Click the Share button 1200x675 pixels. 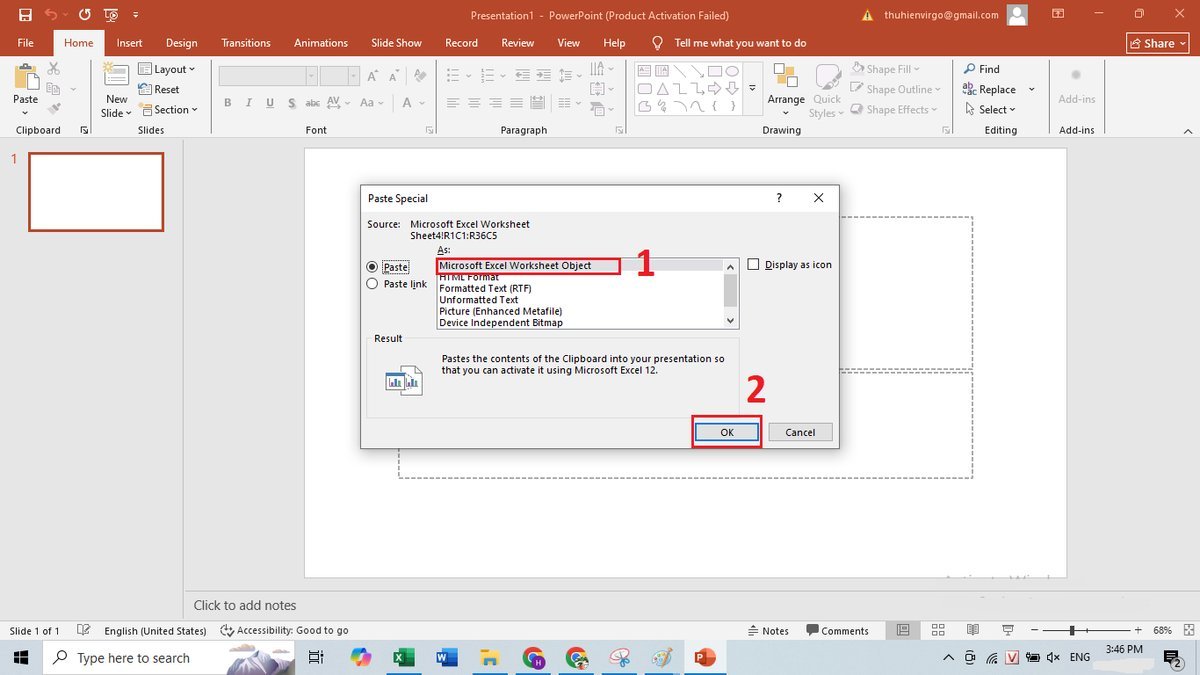1158,43
